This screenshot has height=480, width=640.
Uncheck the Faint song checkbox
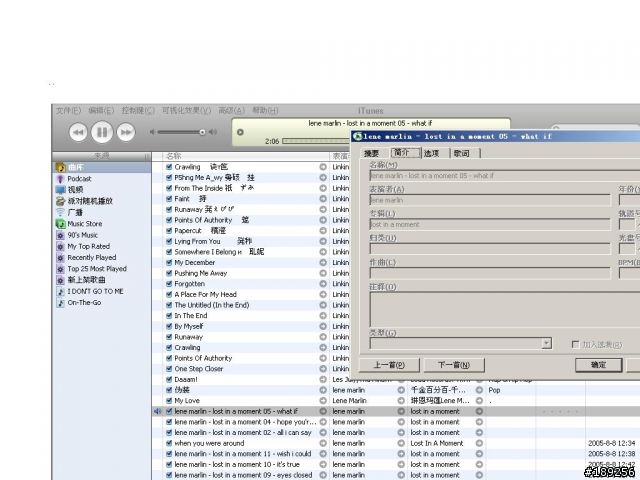(169, 199)
